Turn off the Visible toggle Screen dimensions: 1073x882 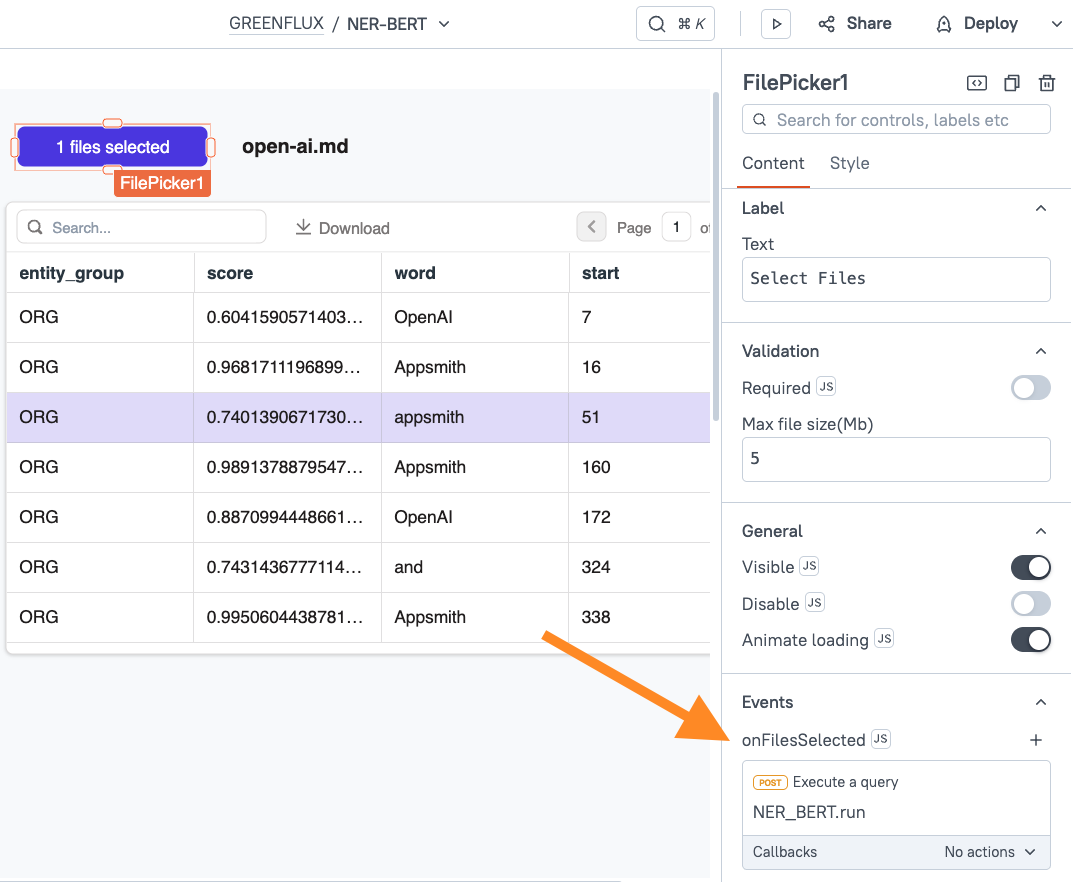click(x=1030, y=567)
